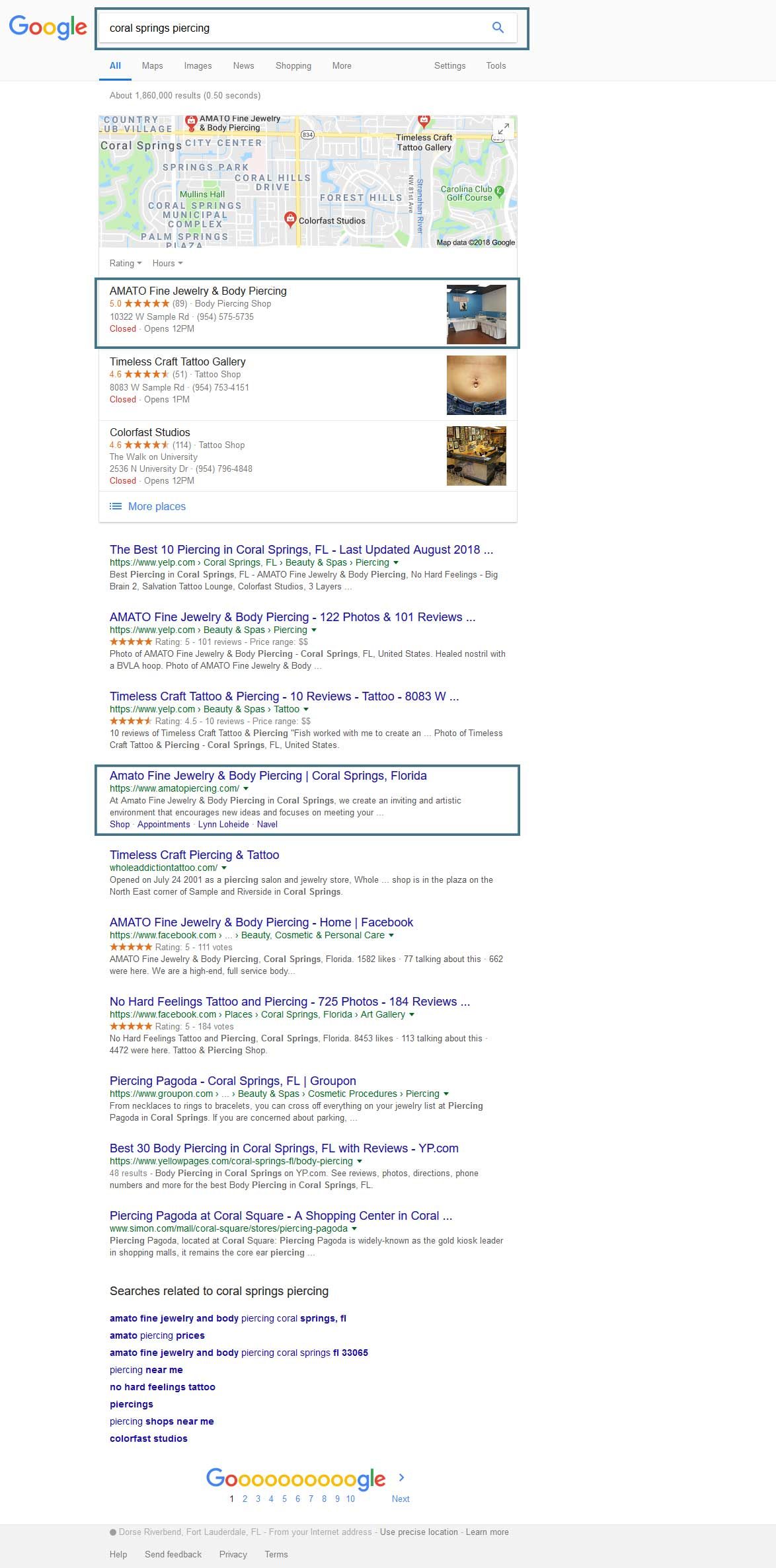
Task: Click the magnifying glass search icon
Action: coord(498,28)
